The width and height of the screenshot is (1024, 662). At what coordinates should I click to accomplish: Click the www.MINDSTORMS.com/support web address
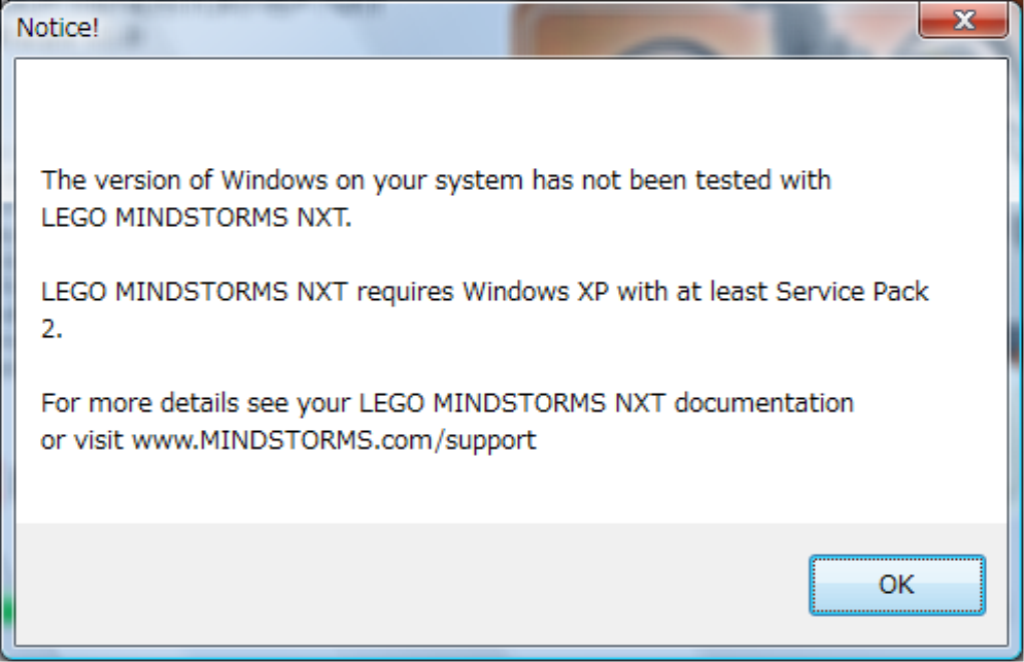pos(334,440)
